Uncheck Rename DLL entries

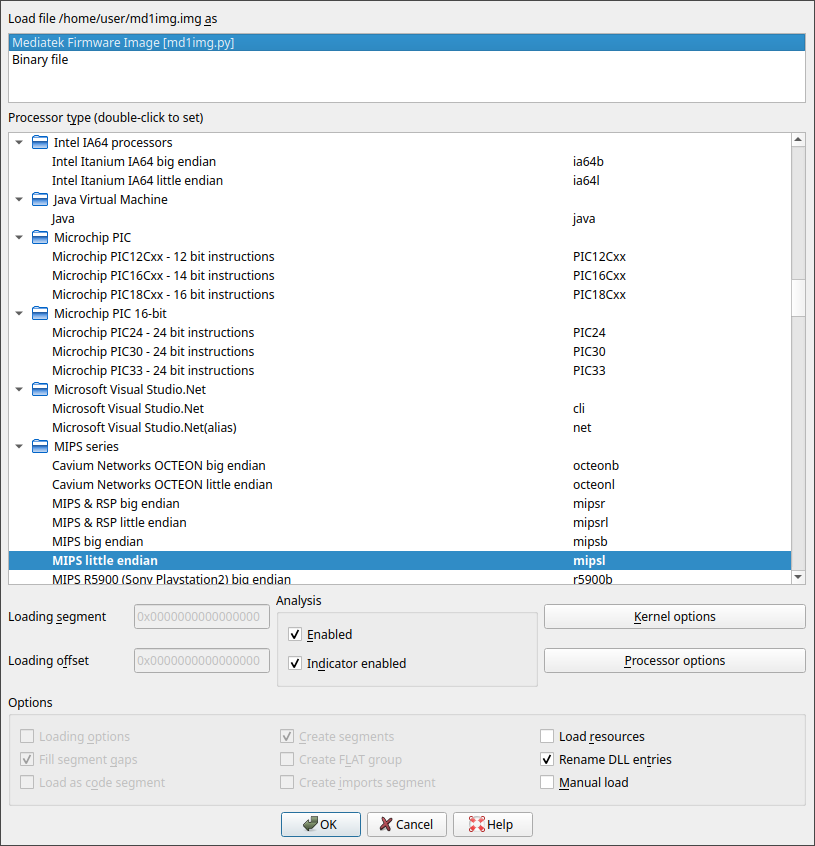(x=547, y=759)
